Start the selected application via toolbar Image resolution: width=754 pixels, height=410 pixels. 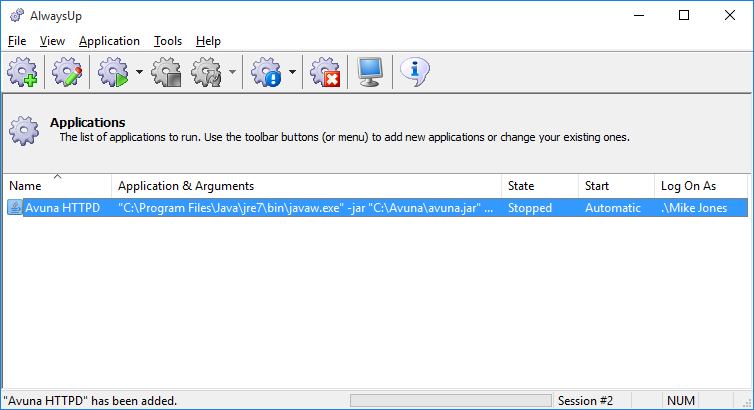click(x=113, y=72)
